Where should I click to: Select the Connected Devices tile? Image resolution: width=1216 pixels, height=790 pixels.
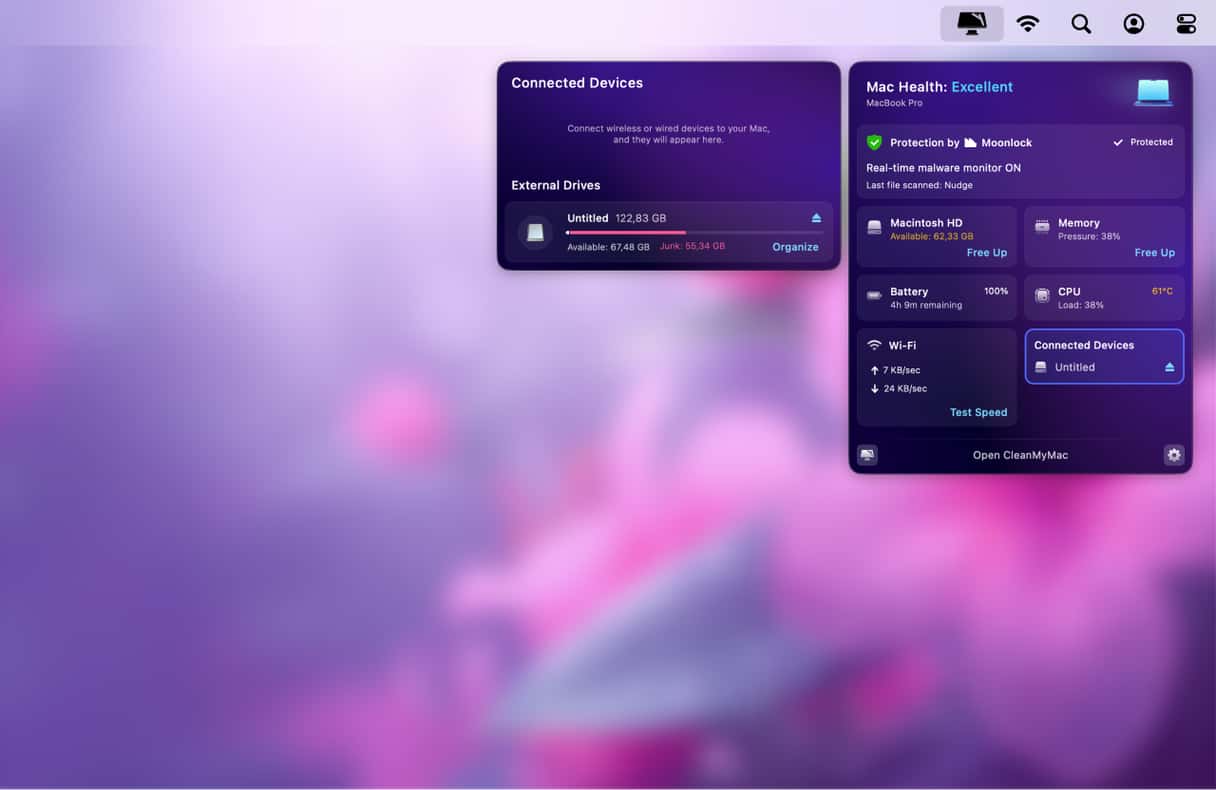click(x=1104, y=356)
